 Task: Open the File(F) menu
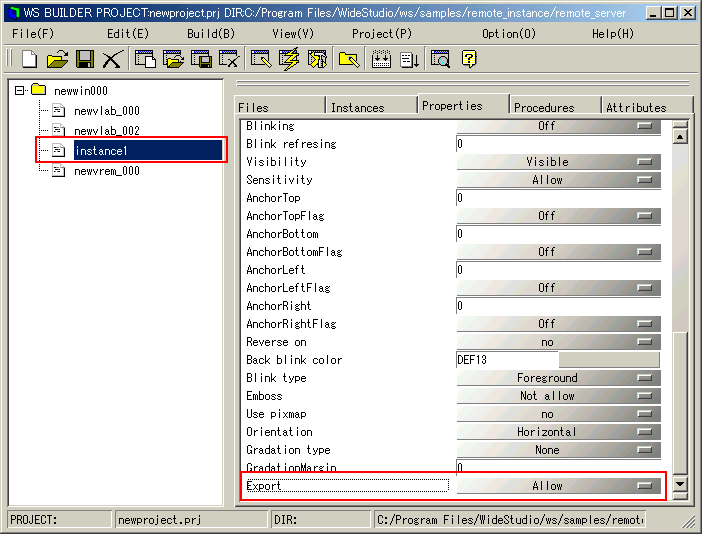(x=33, y=34)
